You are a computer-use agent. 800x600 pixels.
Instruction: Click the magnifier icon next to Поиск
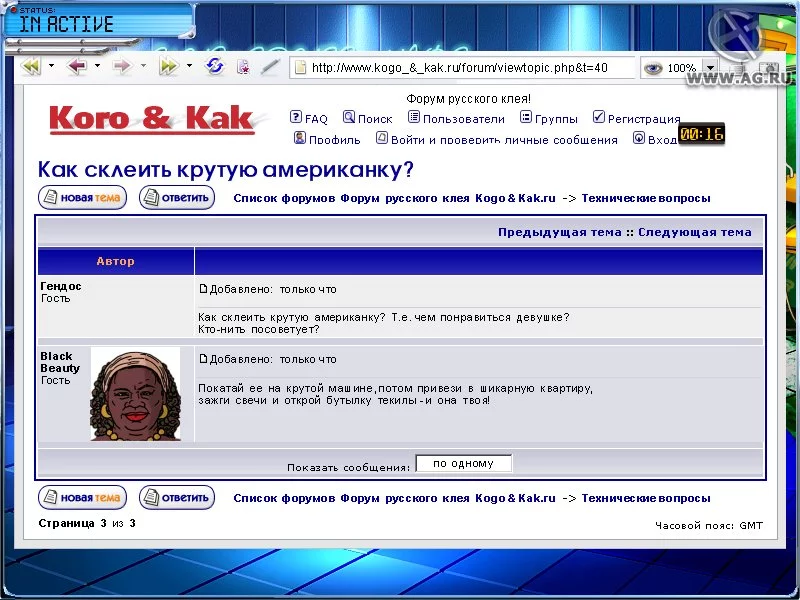[x=349, y=117]
